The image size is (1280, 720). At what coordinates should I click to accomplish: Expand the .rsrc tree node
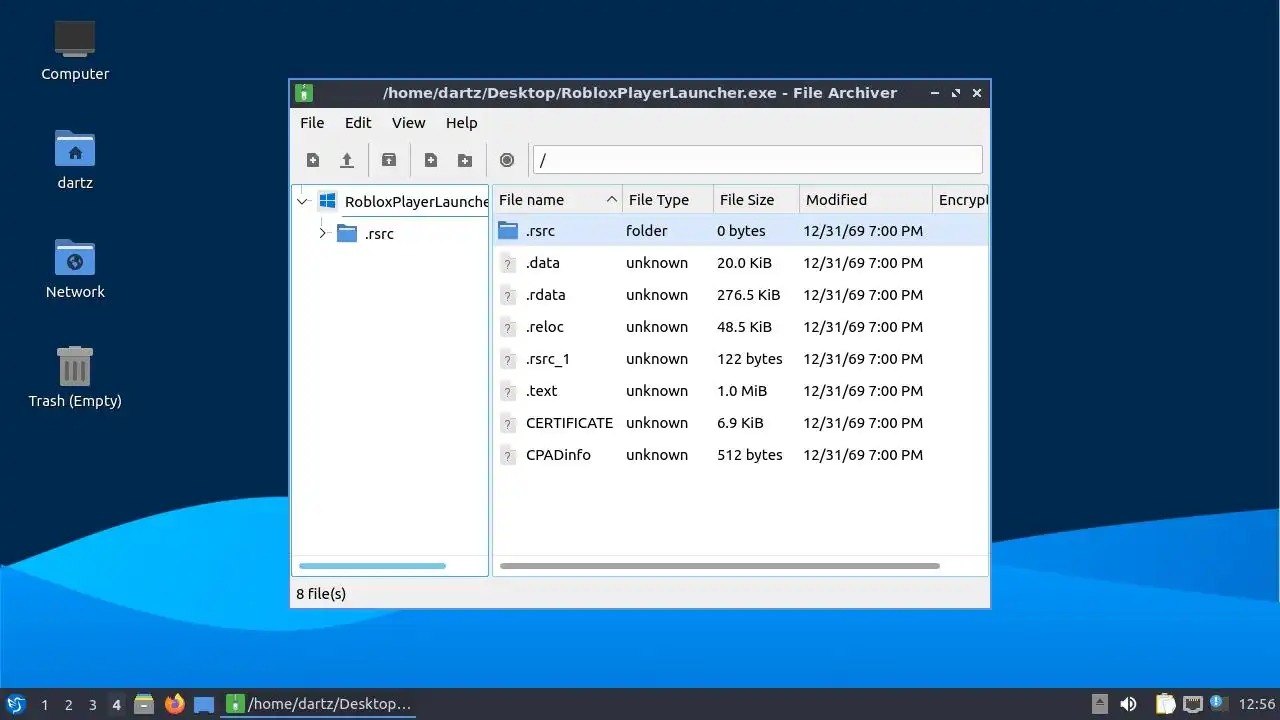(x=323, y=233)
